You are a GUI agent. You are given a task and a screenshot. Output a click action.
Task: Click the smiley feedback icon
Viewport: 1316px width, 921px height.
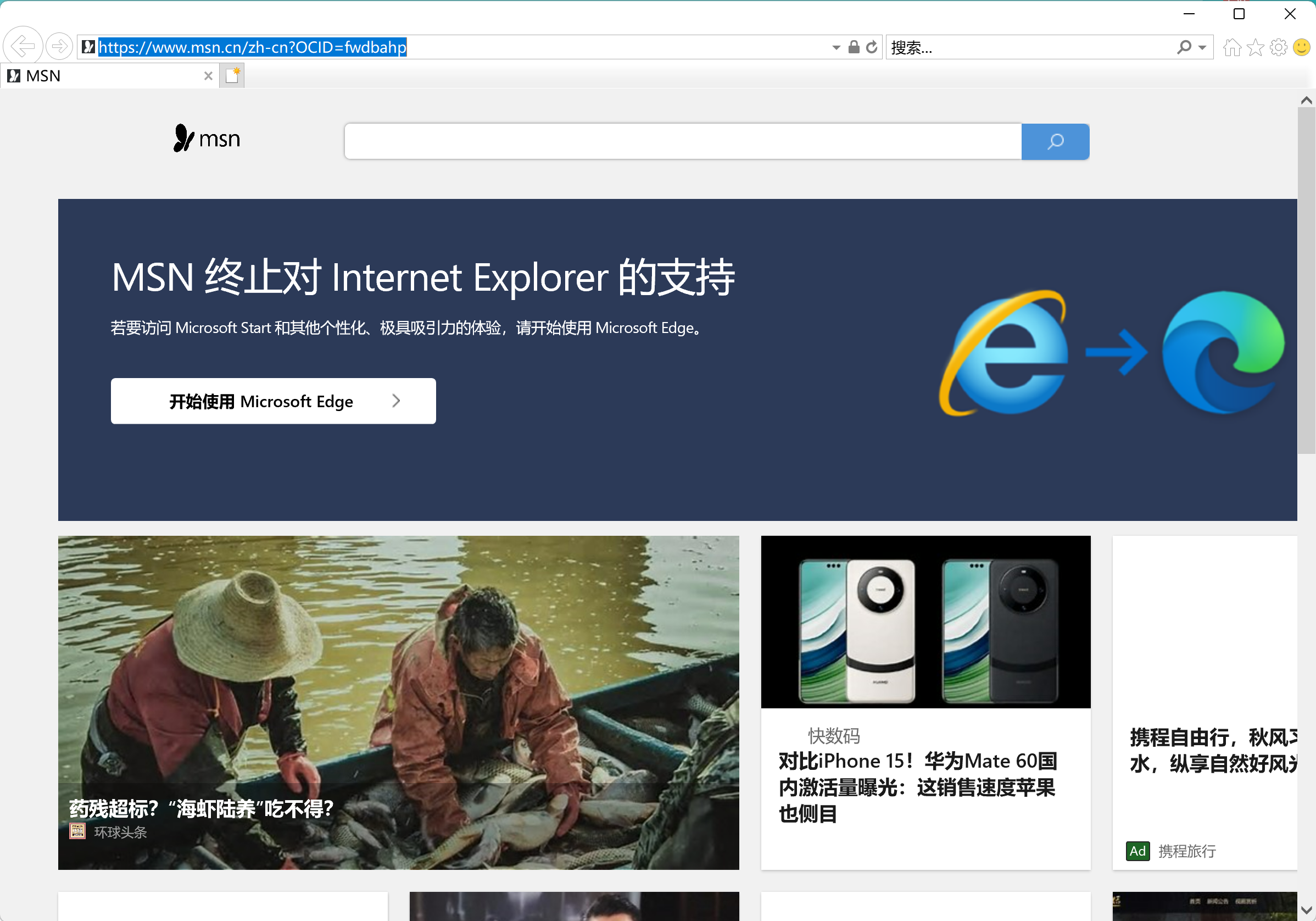1301,47
